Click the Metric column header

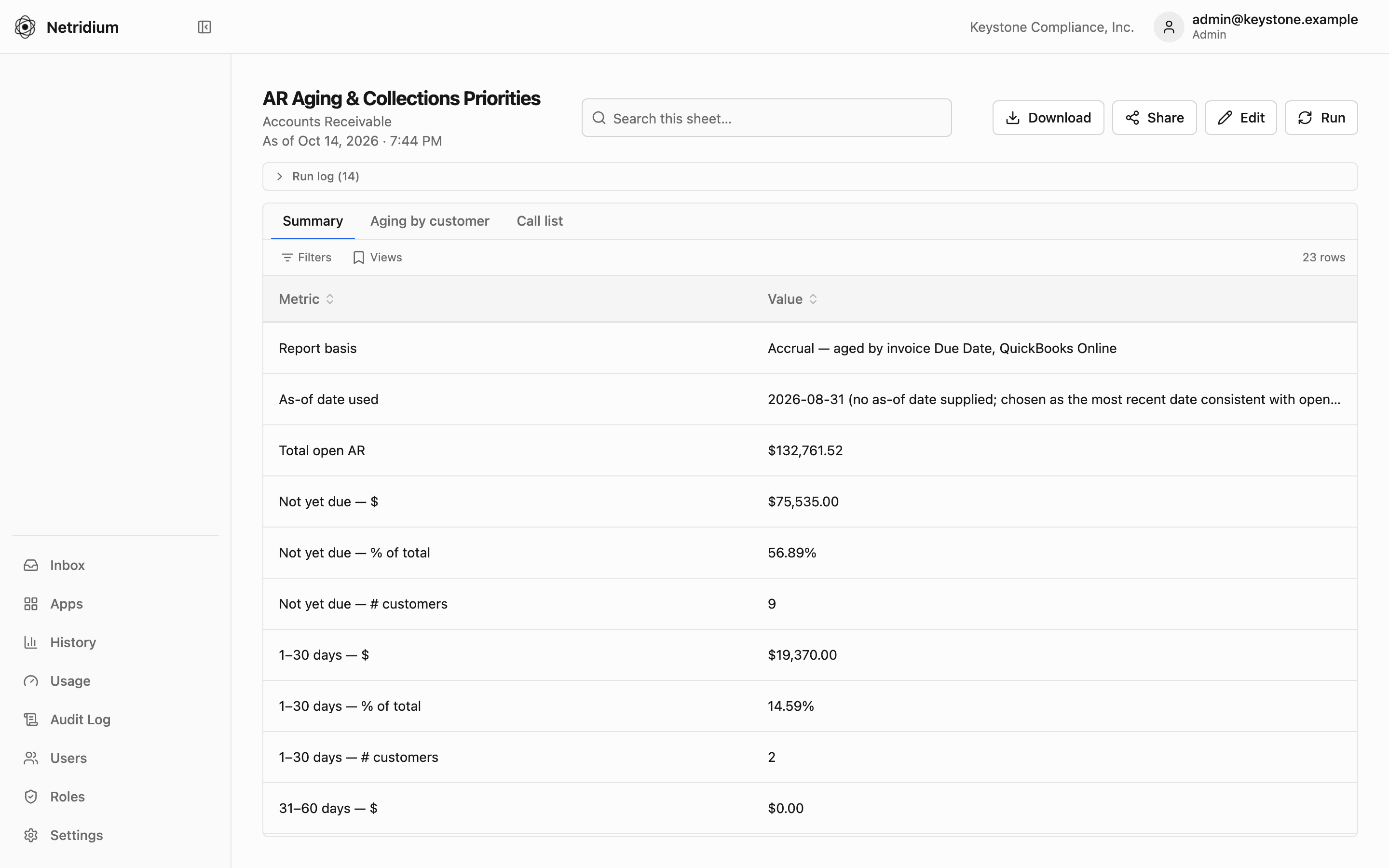coord(299,299)
